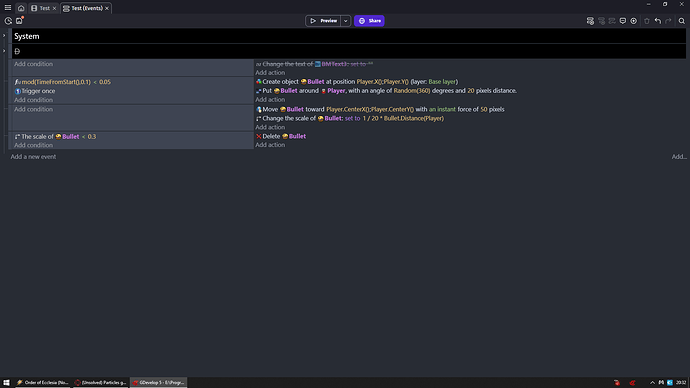Open the project history clock icon
The image size is (690, 388).
8,21
